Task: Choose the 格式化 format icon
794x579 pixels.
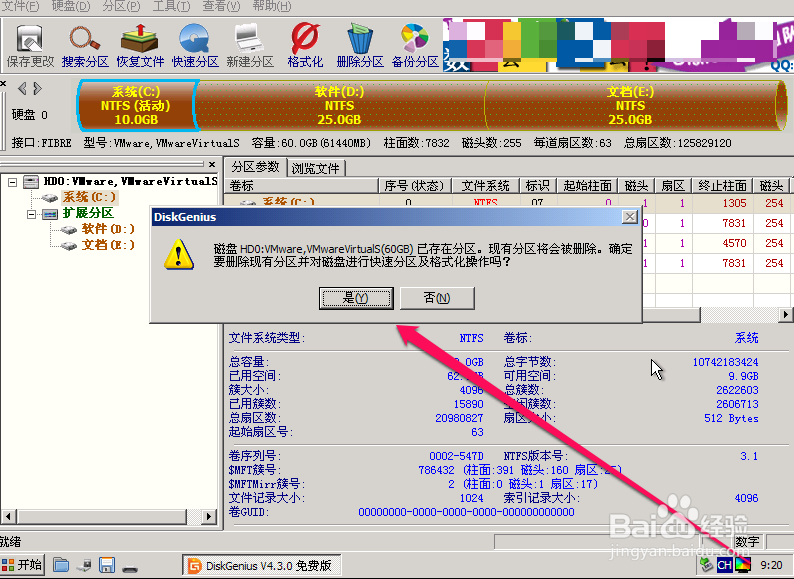Action: tap(305, 45)
